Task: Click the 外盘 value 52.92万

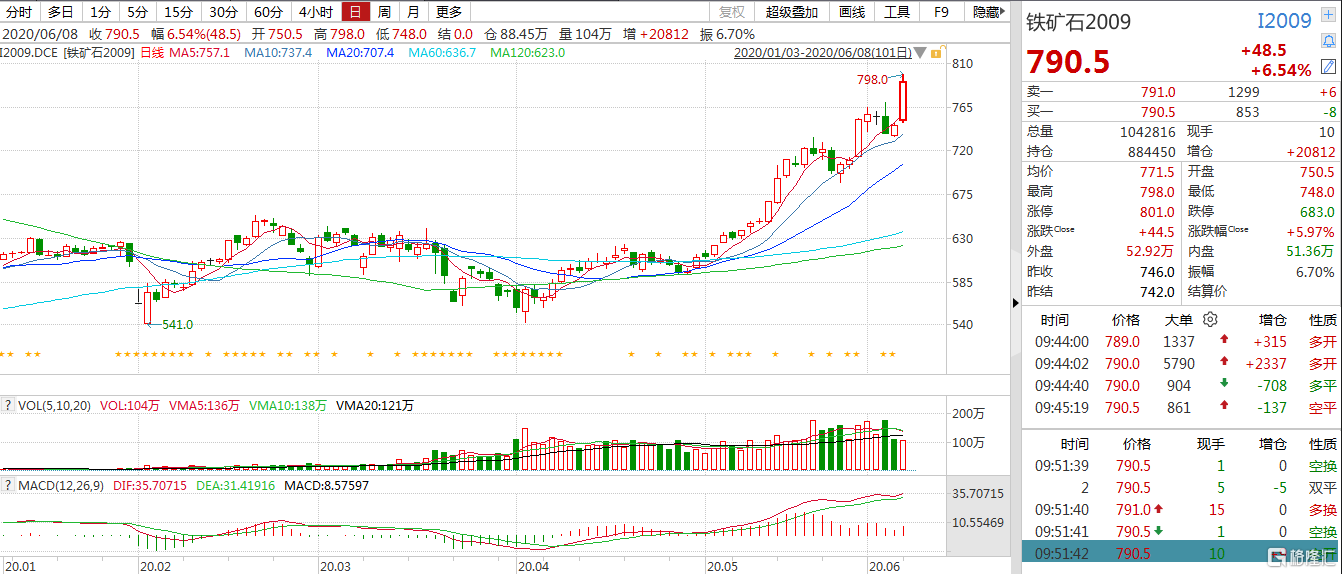Action: pyautogui.click(x=1152, y=252)
